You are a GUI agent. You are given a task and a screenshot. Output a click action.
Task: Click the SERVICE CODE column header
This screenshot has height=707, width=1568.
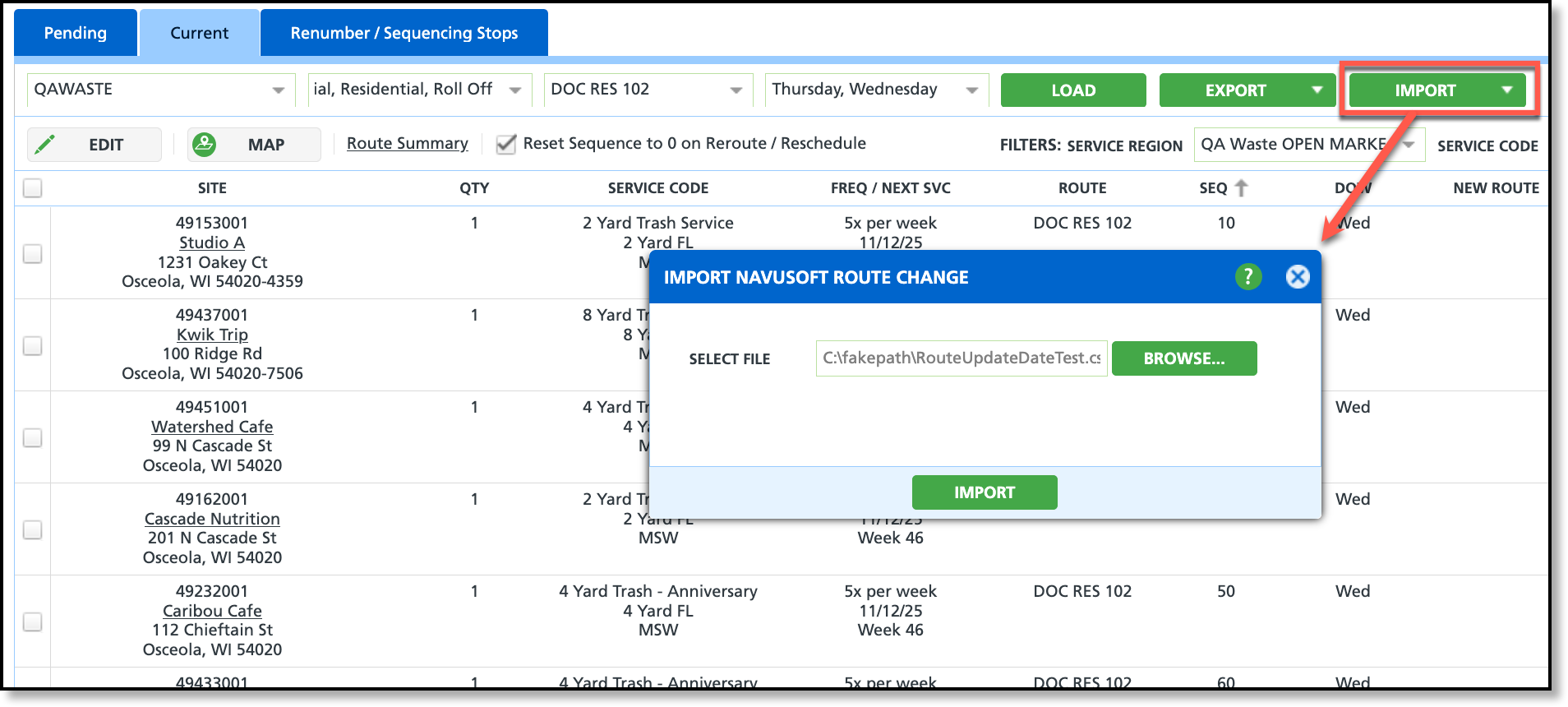(x=658, y=188)
